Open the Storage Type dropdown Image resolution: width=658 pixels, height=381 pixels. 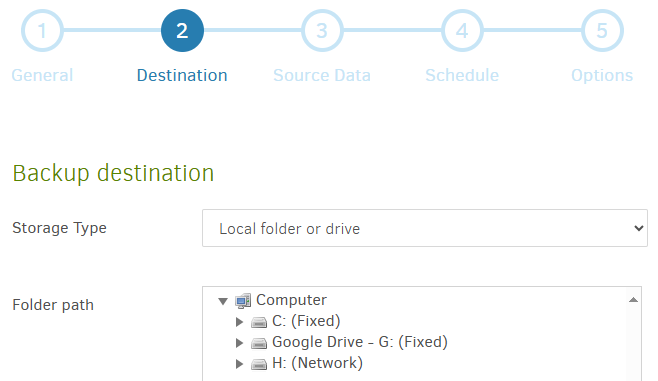[x=425, y=228]
